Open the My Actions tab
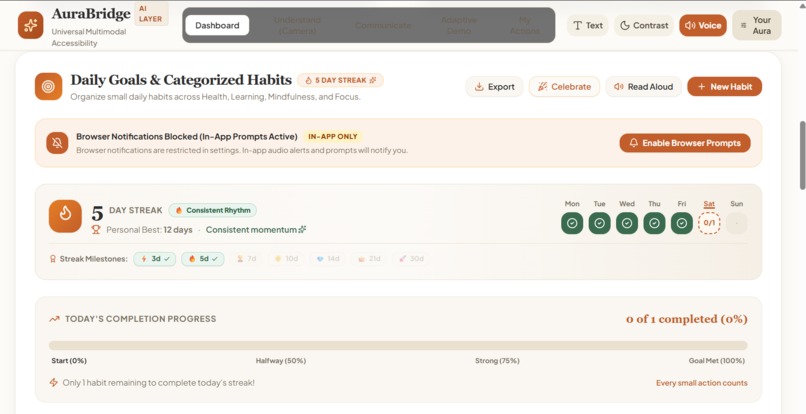806x414 pixels. pos(525,25)
